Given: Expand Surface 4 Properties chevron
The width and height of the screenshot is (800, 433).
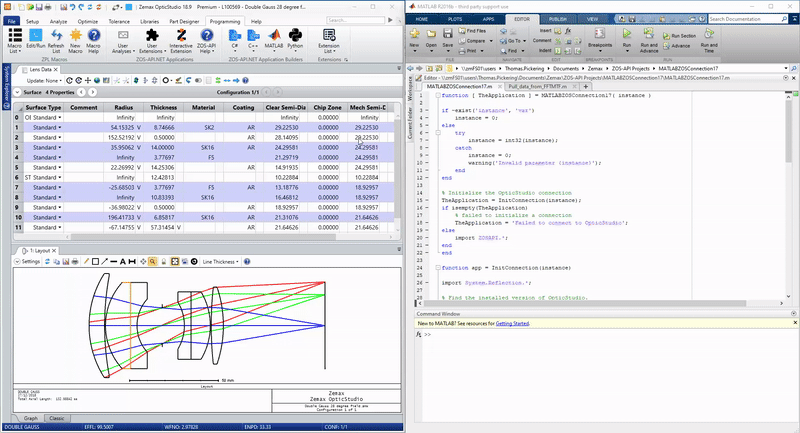Looking at the screenshot, I should (17, 92).
